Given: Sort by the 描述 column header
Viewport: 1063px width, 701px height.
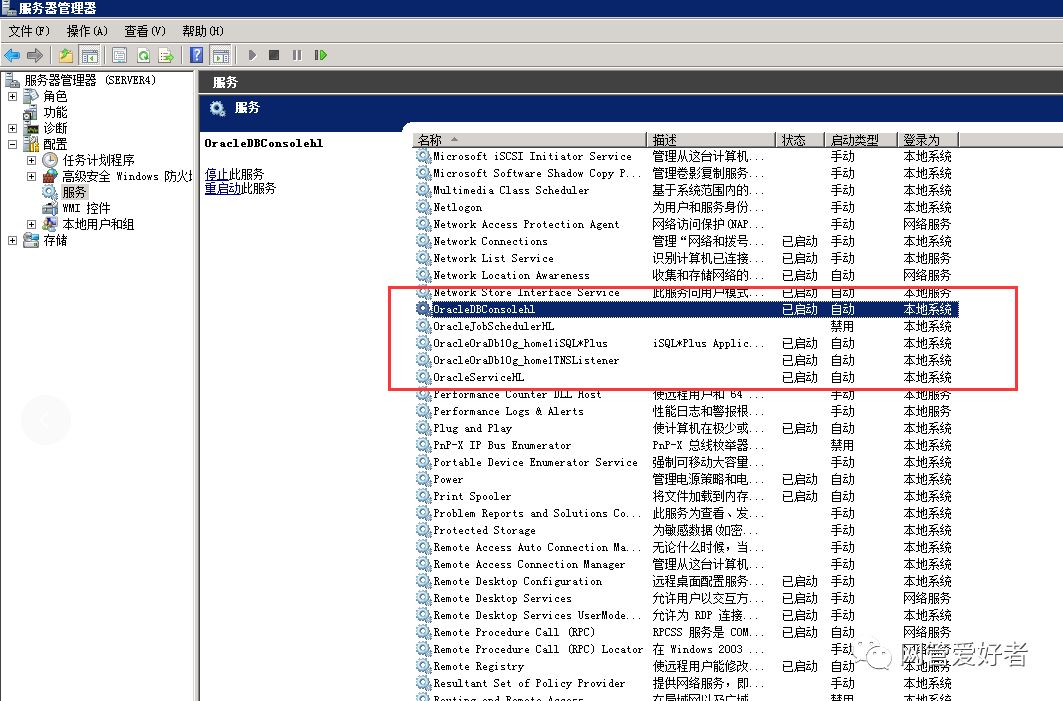Looking at the screenshot, I should pos(710,140).
